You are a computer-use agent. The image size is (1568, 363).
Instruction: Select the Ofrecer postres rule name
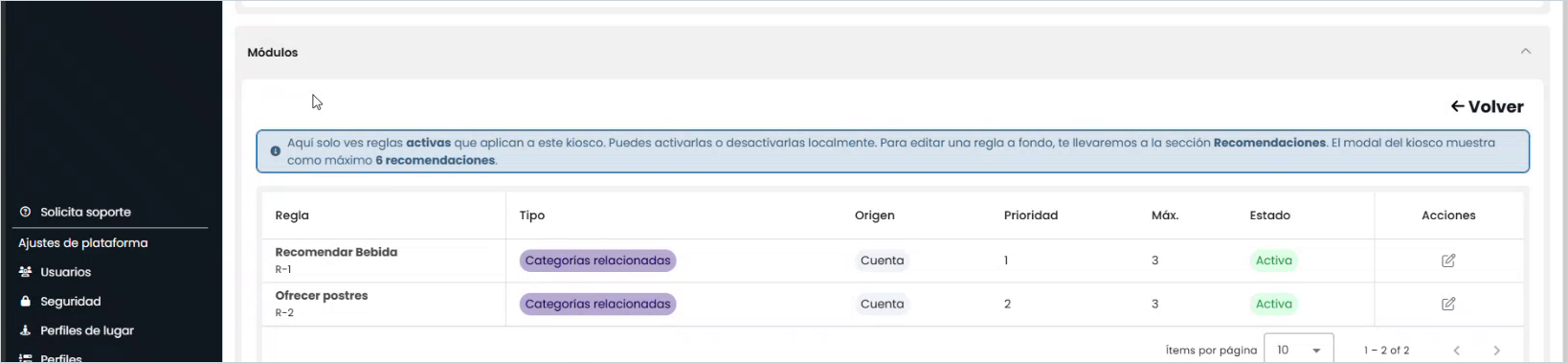(x=322, y=295)
